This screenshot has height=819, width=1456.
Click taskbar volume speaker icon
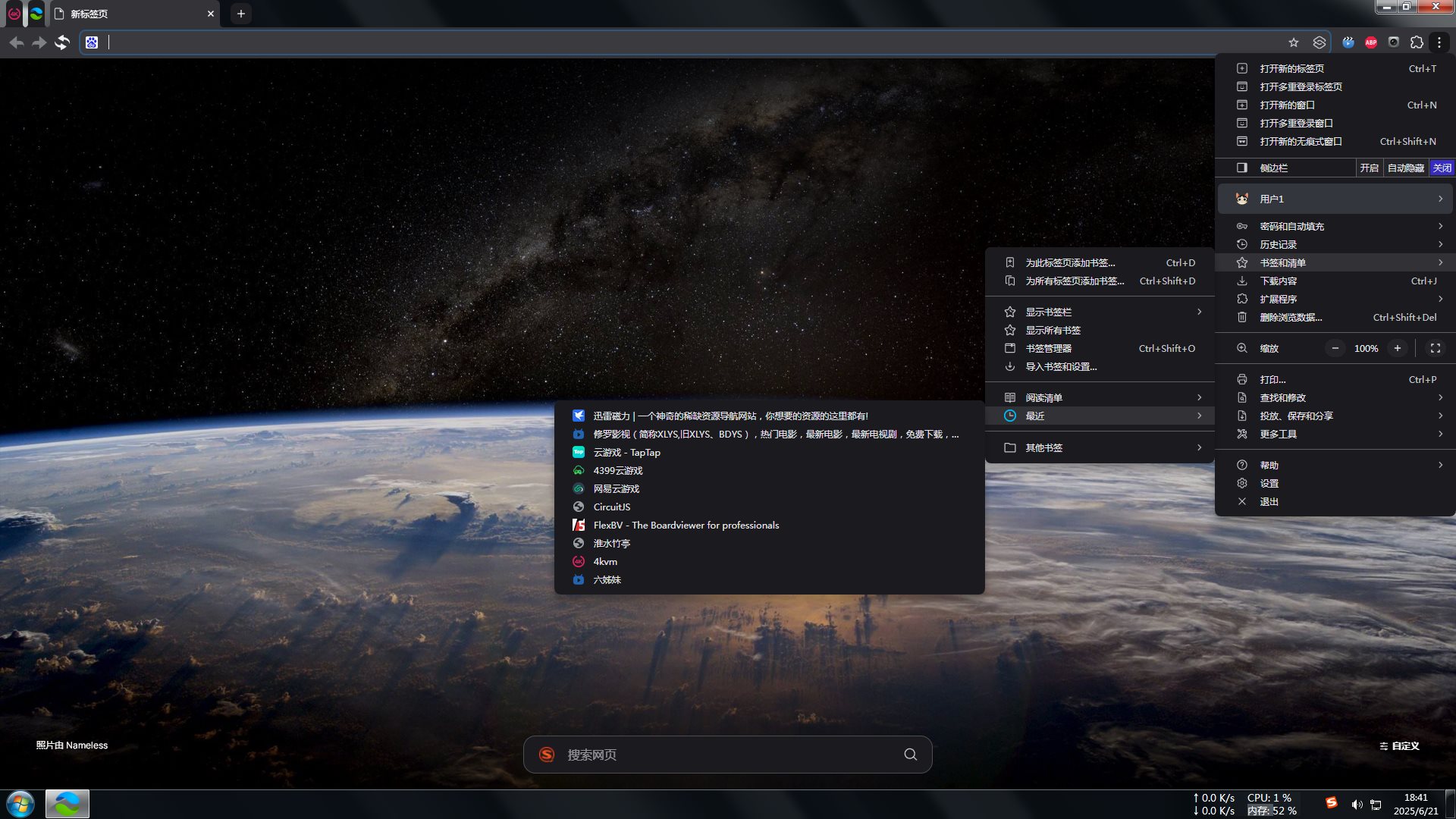tap(1357, 805)
